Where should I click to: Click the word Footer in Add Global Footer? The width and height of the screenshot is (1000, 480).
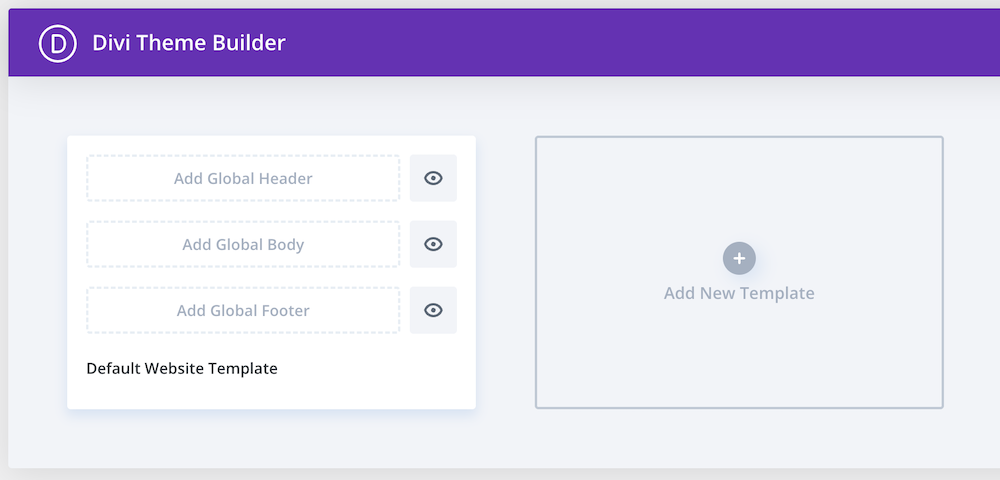[x=285, y=310]
